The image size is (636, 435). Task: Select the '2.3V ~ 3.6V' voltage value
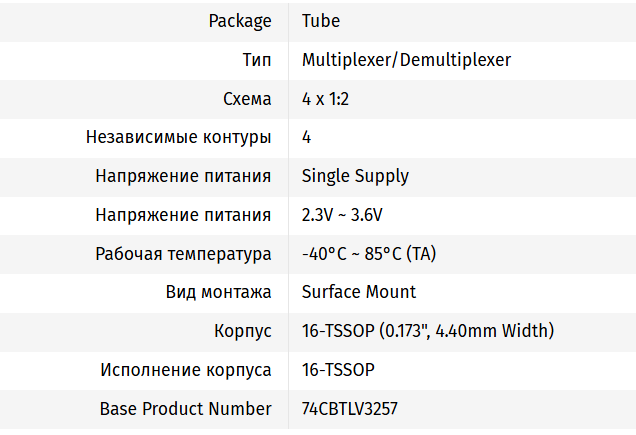(342, 215)
